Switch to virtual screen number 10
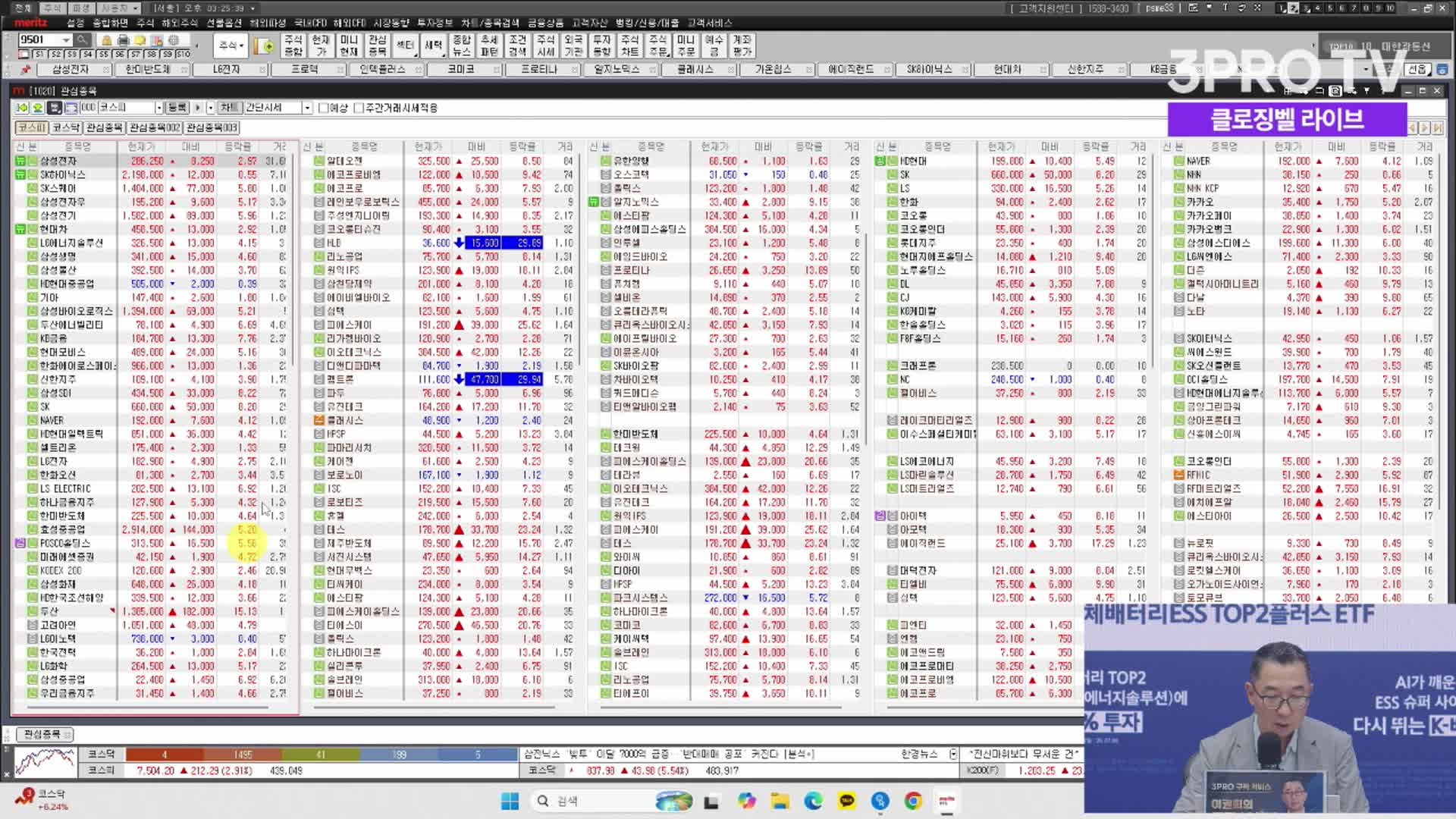1456x819 pixels. [1390, 8]
